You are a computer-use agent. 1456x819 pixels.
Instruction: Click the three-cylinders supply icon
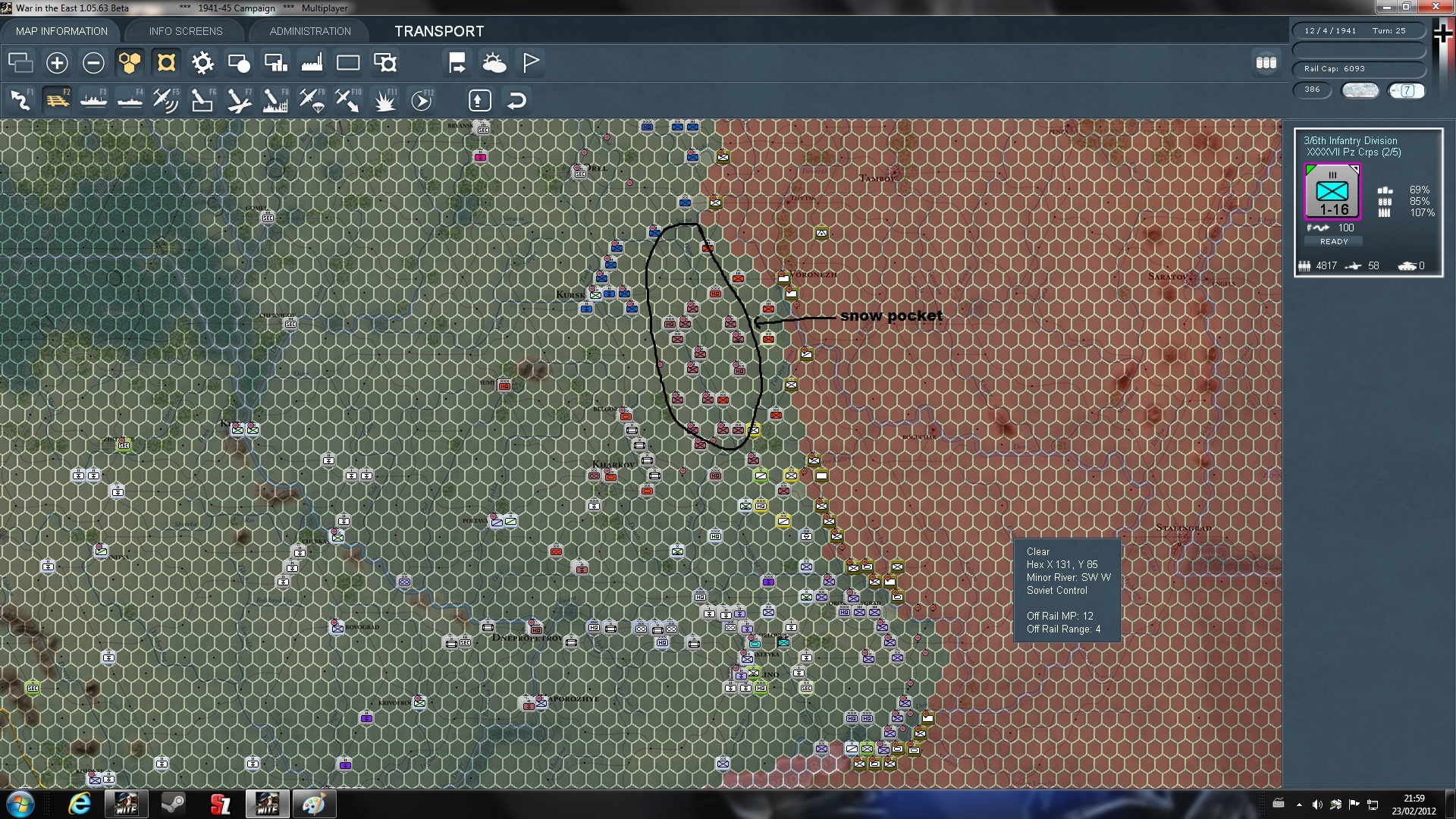click(x=1266, y=63)
